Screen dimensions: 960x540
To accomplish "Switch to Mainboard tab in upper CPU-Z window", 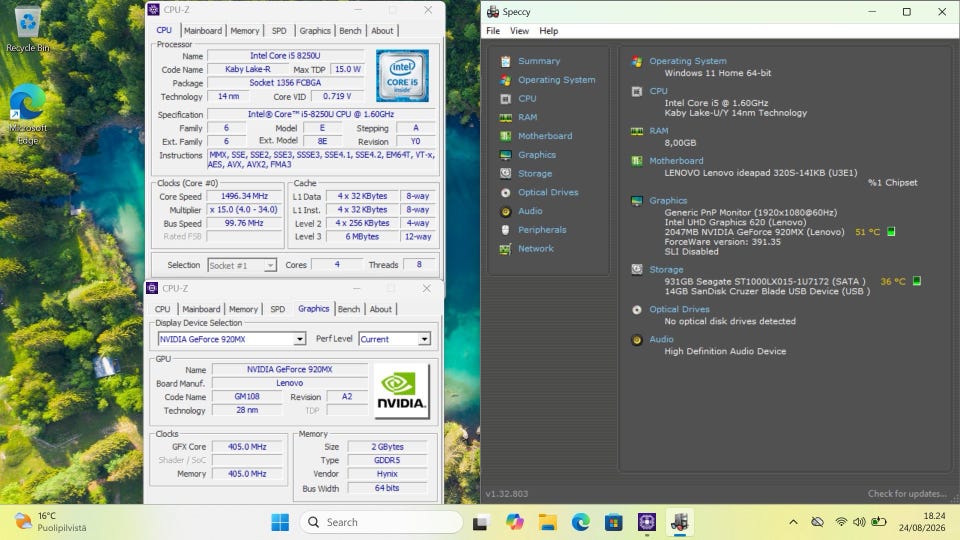I will coord(203,31).
